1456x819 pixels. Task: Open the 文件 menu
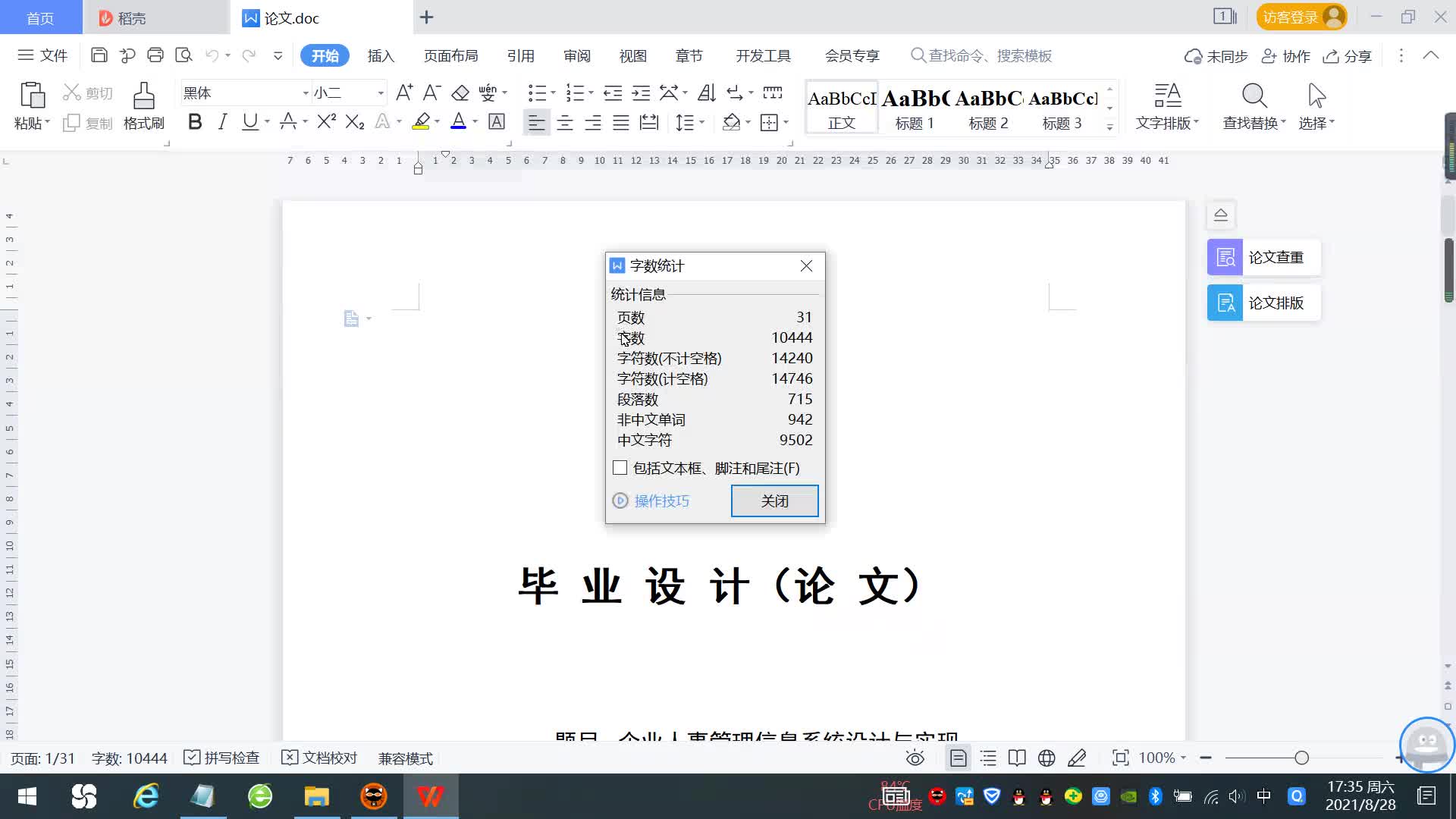pyautogui.click(x=43, y=55)
